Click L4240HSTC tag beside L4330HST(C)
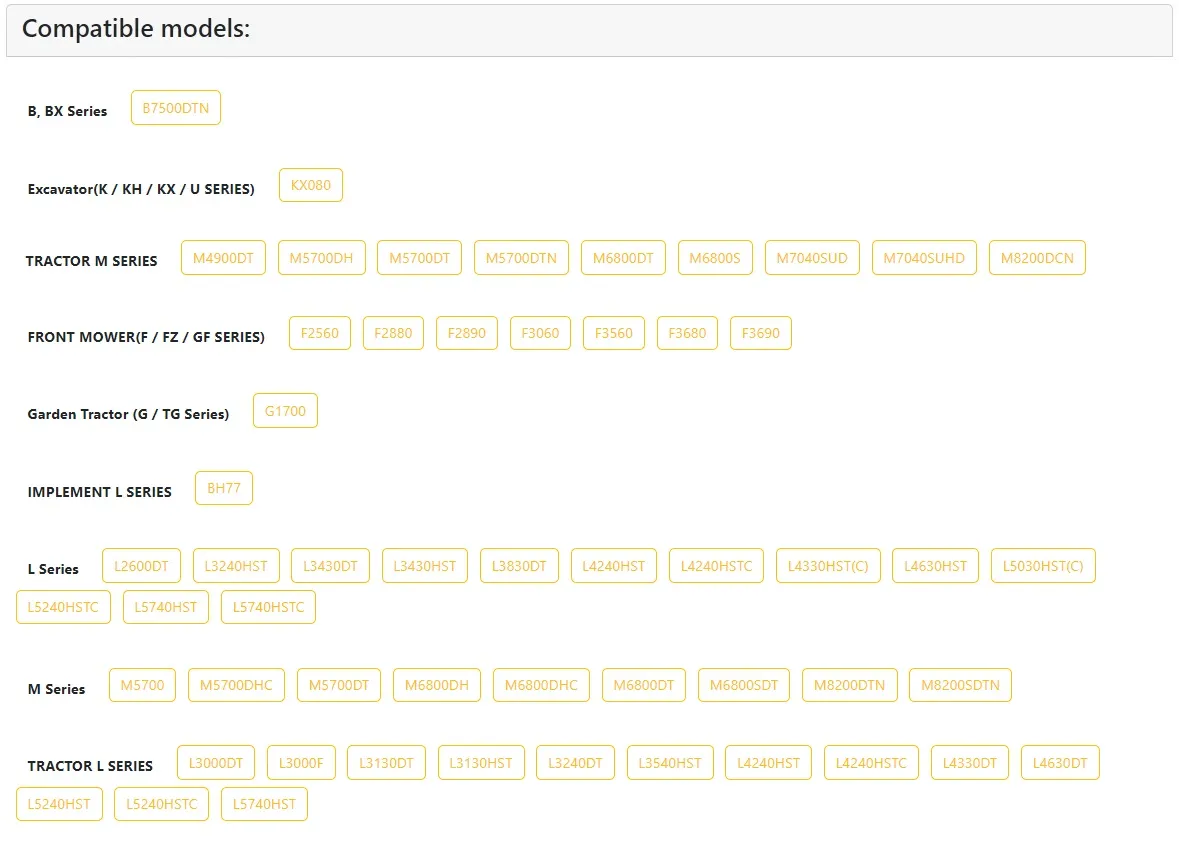The image size is (1179, 854). tap(717, 566)
